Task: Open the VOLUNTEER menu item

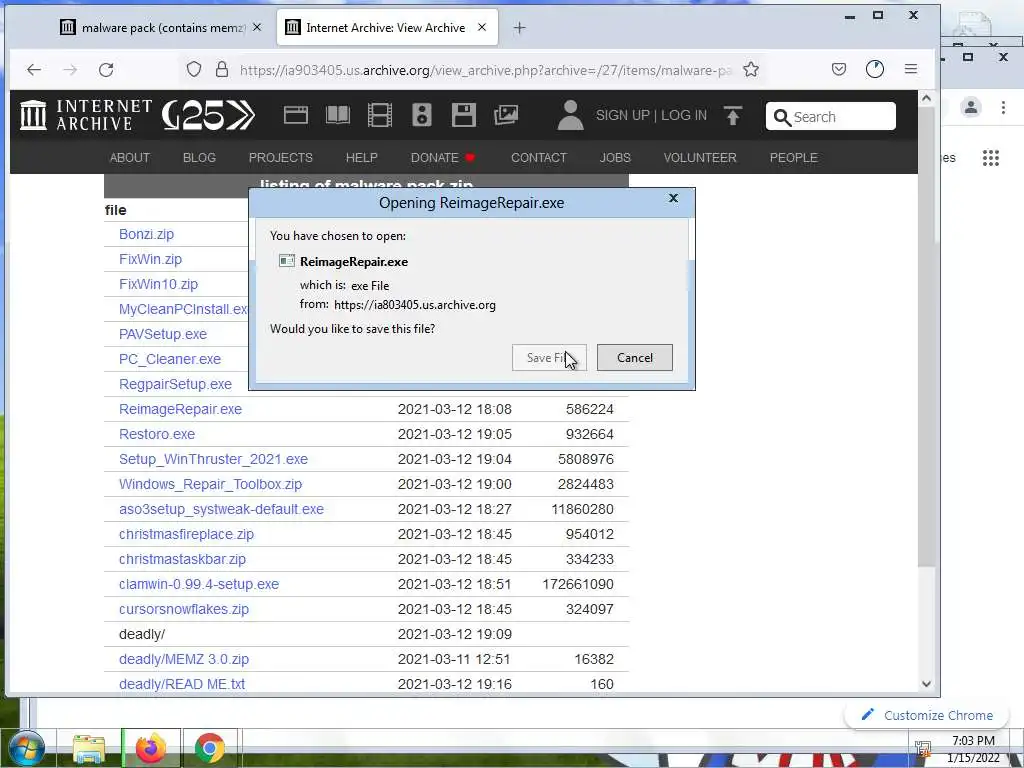Action: pyautogui.click(x=699, y=157)
